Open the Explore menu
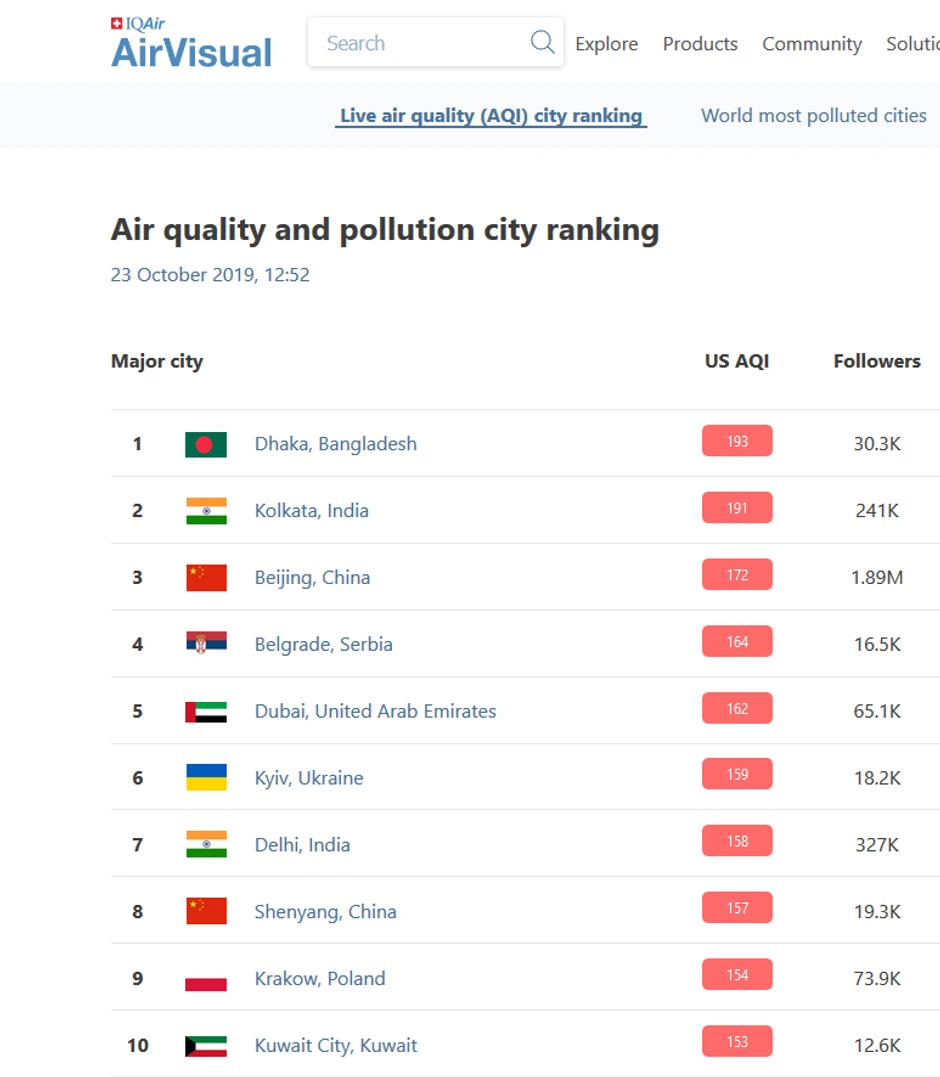This screenshot has height=1077, width=940. [606, 44]
